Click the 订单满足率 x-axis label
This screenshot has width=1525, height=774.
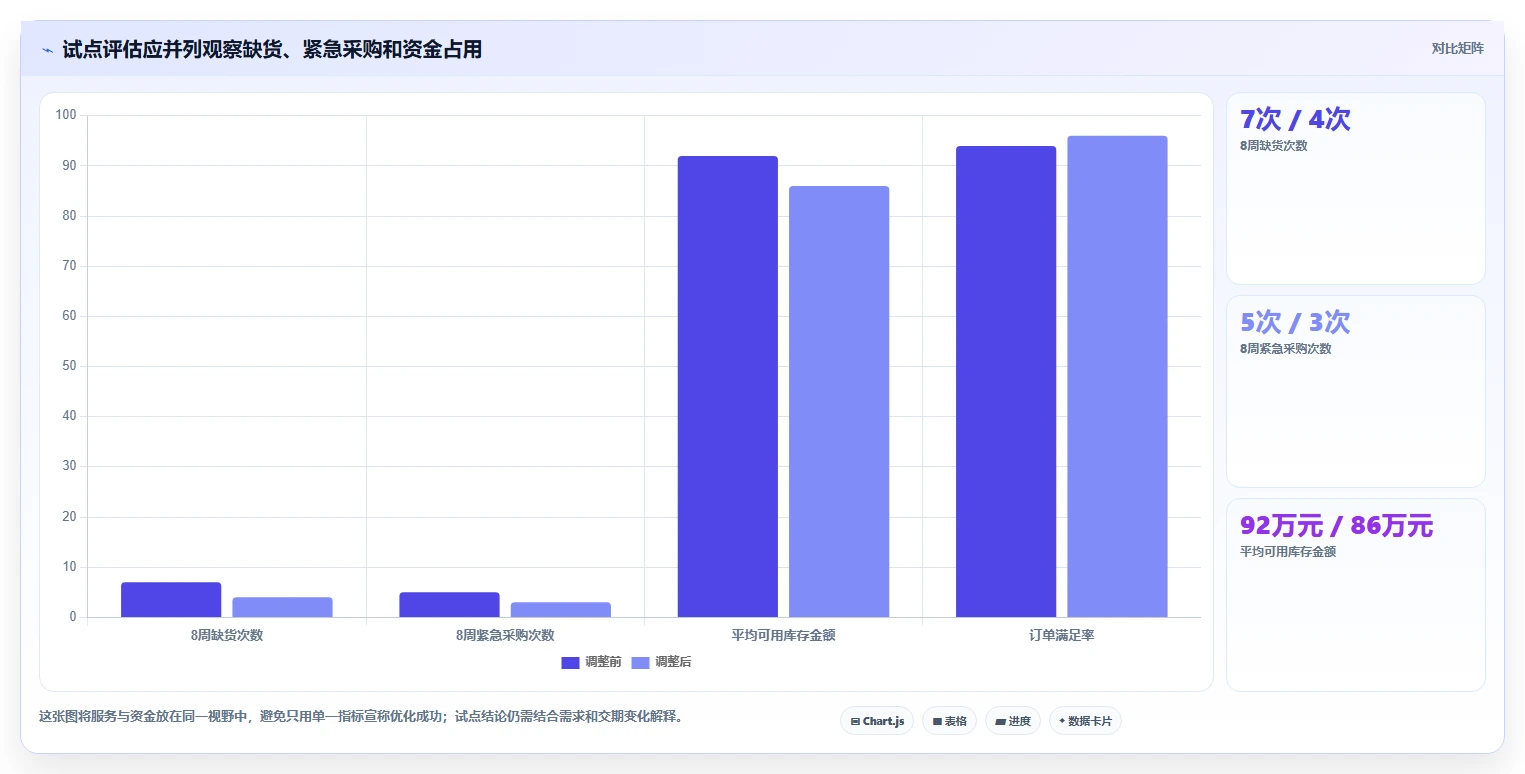[1062, 635]
